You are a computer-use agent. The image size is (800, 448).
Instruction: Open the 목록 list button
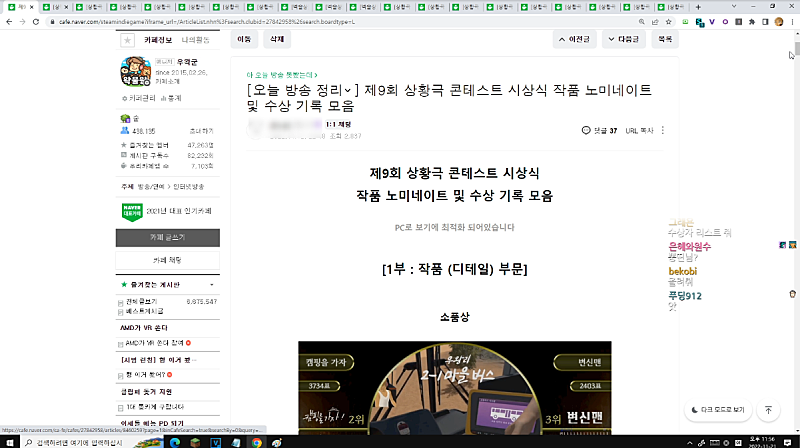point(663,40)
